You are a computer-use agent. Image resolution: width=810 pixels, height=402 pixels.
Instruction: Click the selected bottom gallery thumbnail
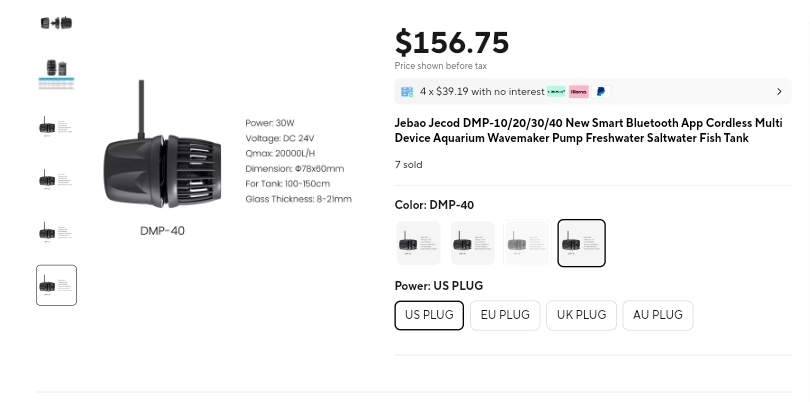pos(56,285)
